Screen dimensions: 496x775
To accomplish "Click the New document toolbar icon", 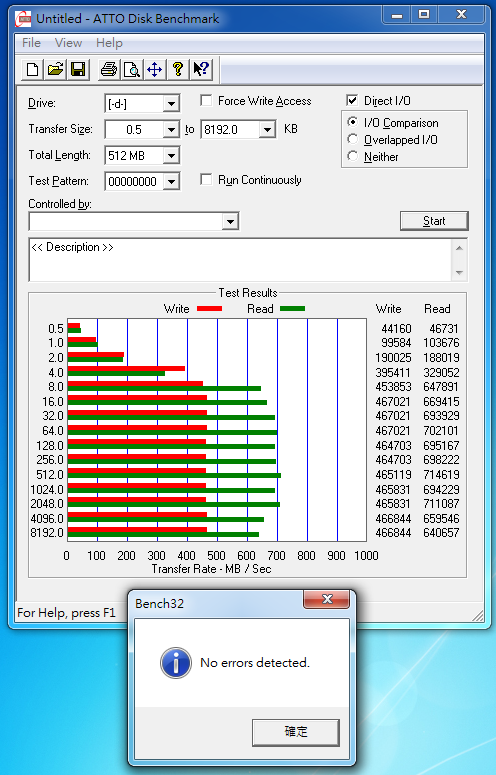I will [x=33, y=69].
